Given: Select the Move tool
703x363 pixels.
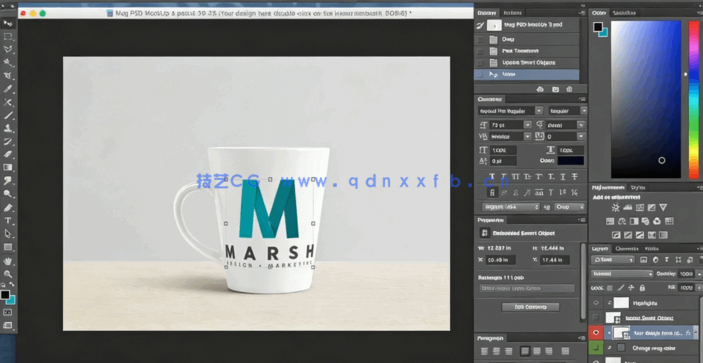Looking at the screenshot, I should tap(8, 23).
